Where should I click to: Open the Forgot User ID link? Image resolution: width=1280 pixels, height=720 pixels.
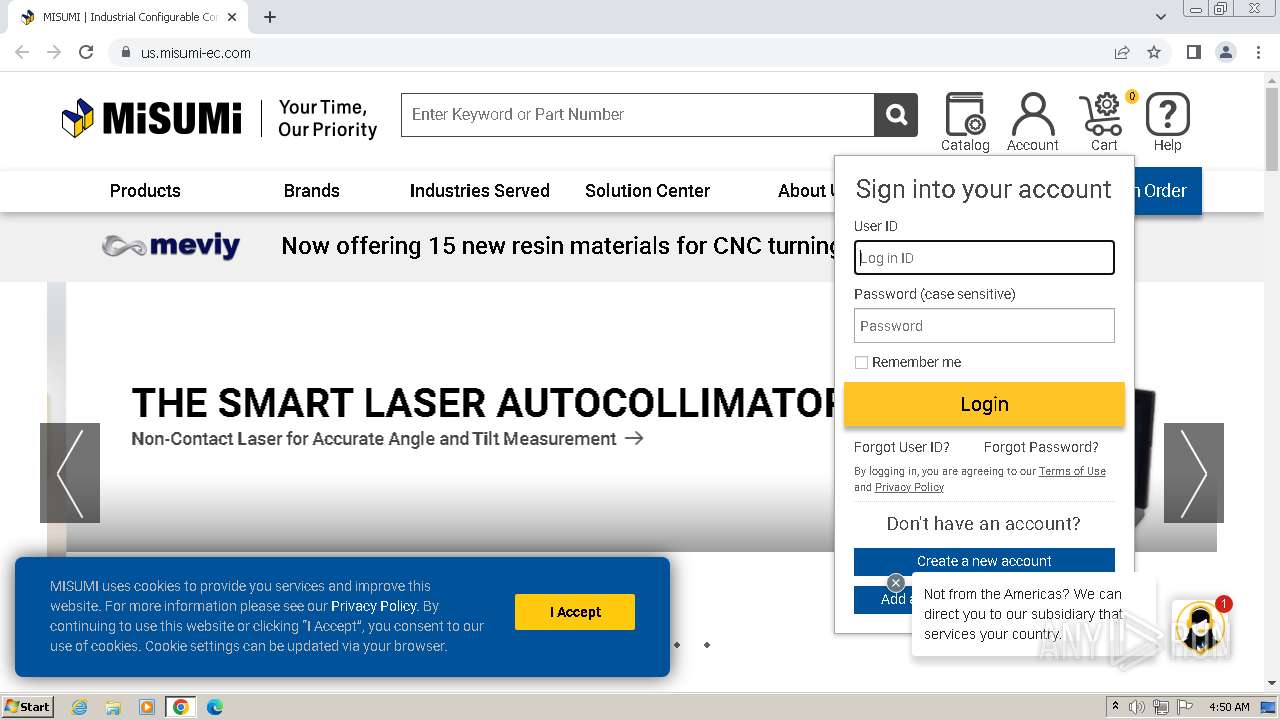(902, 447)
